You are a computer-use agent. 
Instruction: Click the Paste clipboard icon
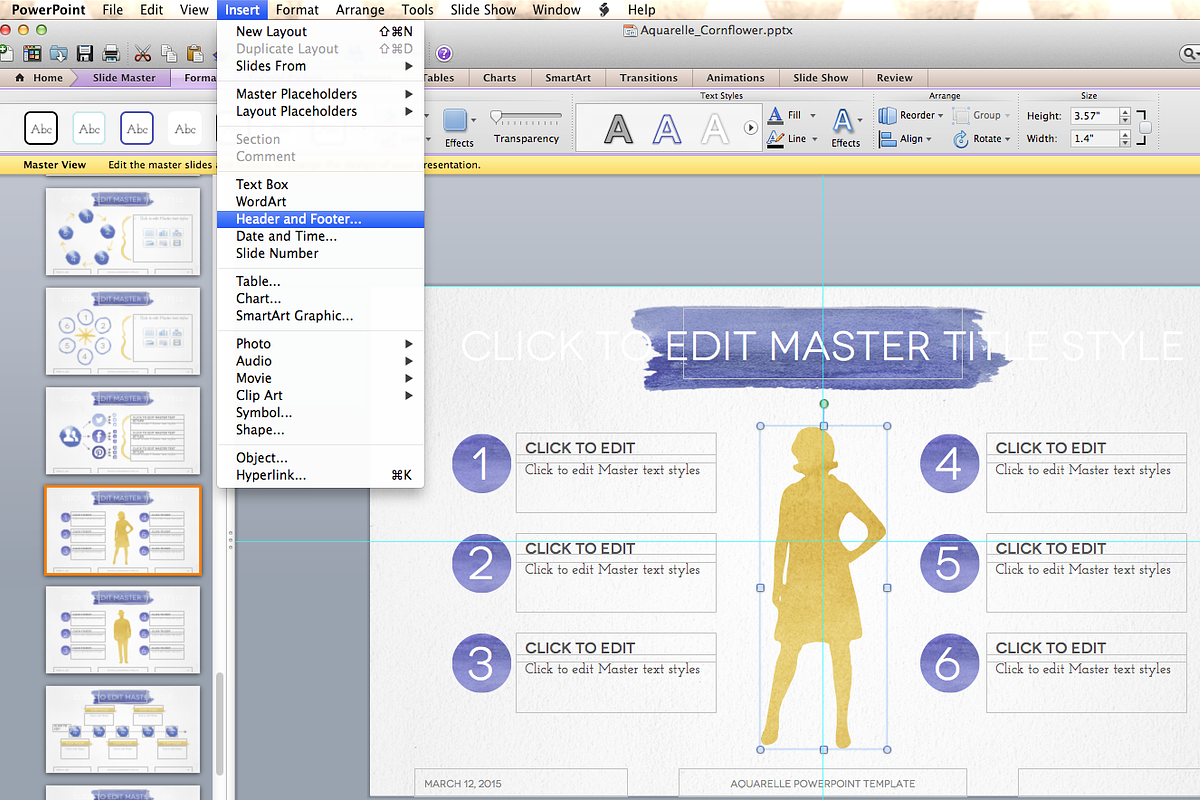click(x=195, y=53)
